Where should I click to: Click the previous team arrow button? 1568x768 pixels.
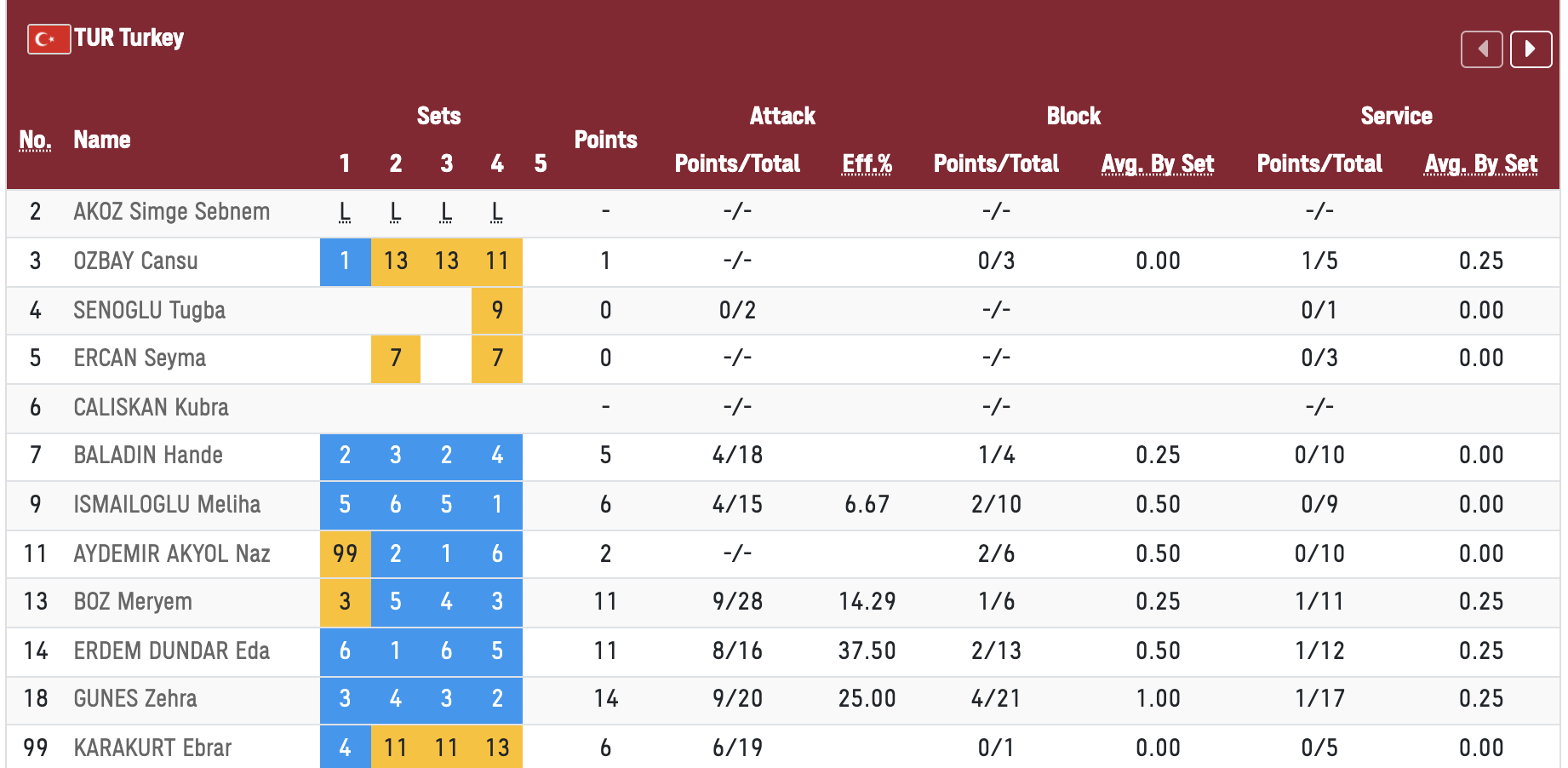(x=1481, y=49)
